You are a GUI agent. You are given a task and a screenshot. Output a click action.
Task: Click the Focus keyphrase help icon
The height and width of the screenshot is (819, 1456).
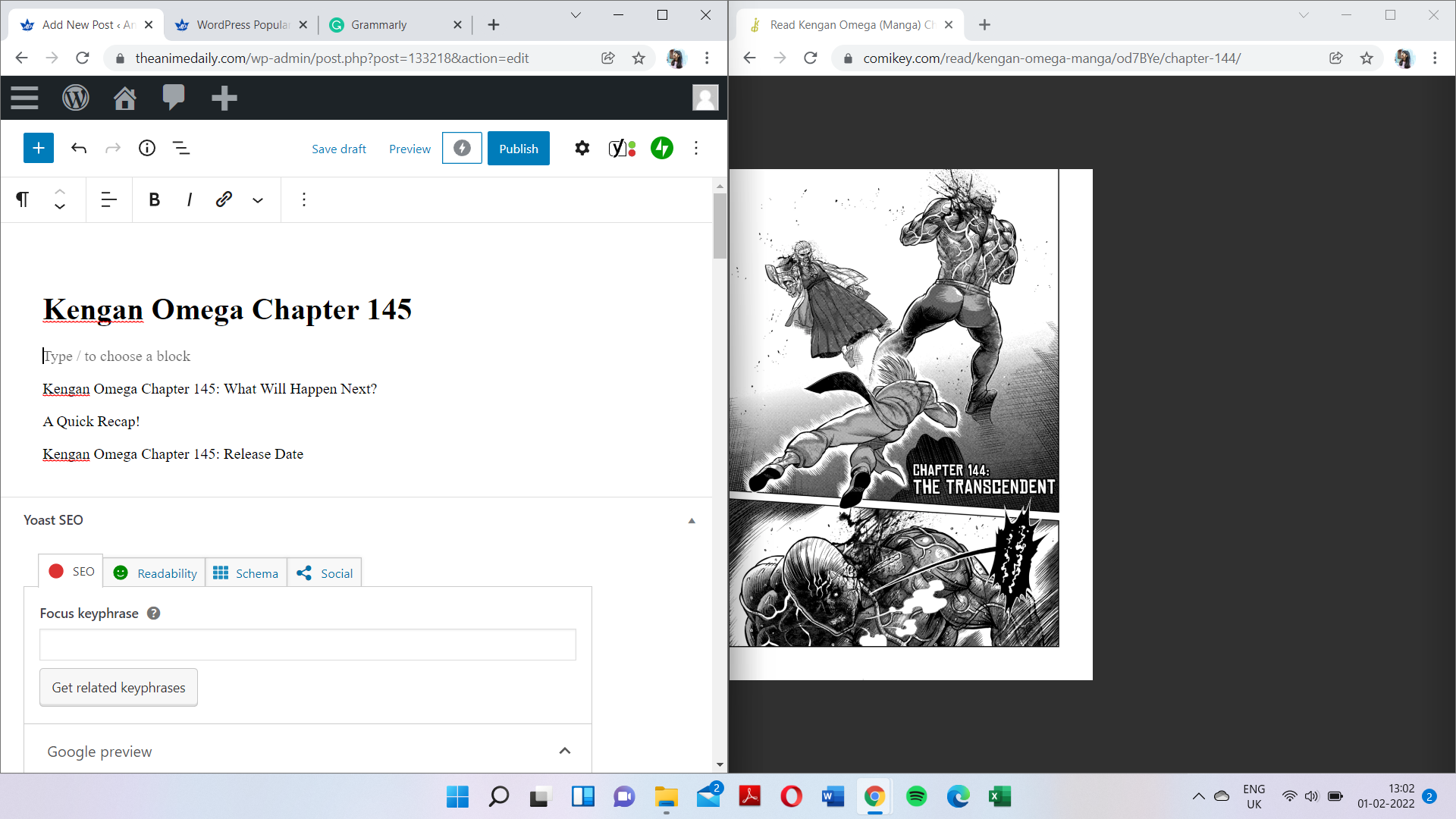[x=153, y=613]
